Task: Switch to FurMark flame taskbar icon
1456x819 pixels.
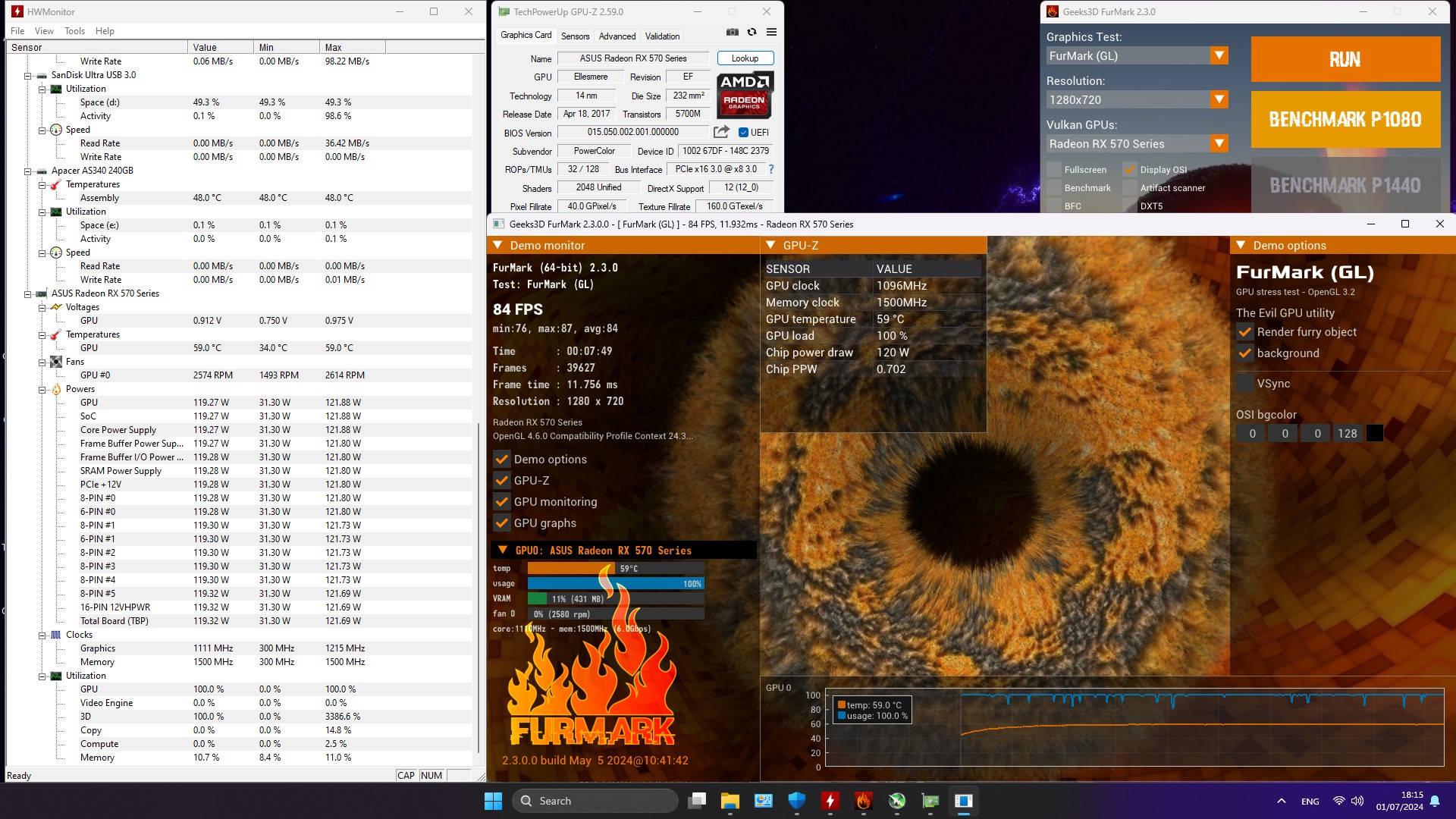Action: click(x=863, y=801)
